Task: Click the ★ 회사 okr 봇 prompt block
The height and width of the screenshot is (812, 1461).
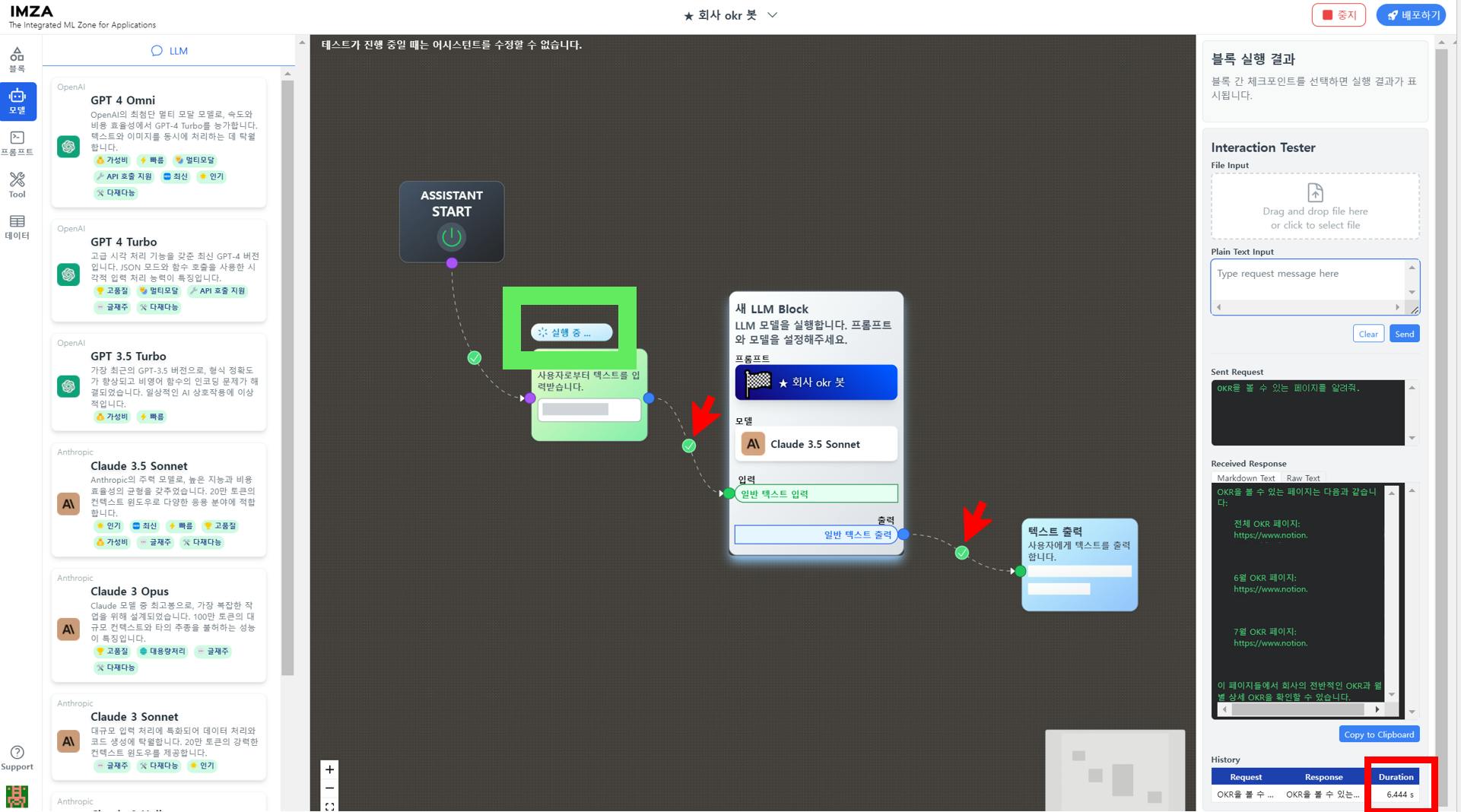Action: [816, 382]
